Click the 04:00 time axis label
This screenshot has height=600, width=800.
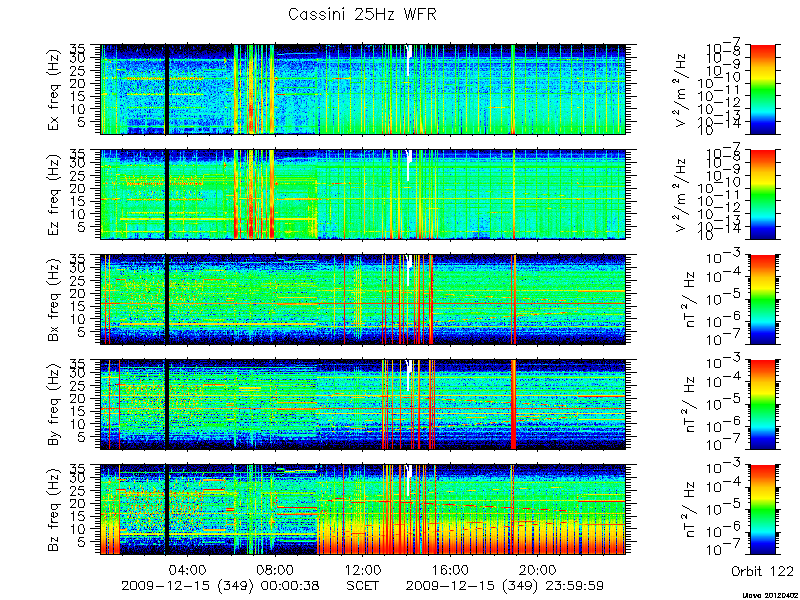pyautogui.click(x=188, y=569)
